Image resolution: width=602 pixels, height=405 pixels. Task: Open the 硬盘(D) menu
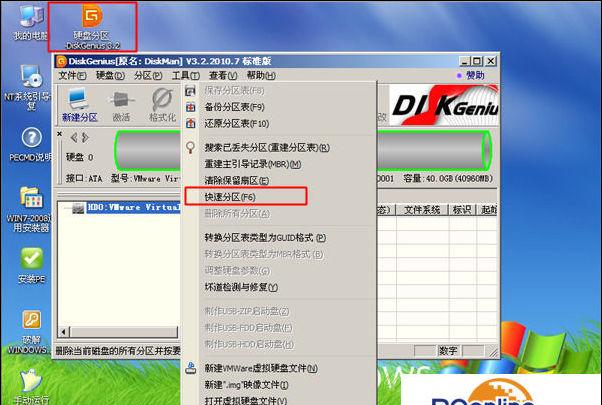[110, 75]
